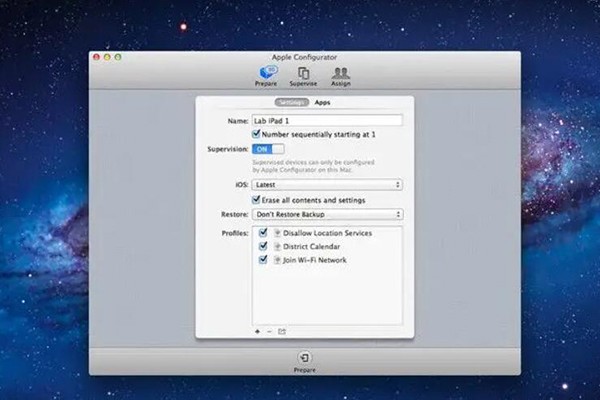
Task: Click the profile icon beside Disallow Location Services
Action: click(x=277, y=233)
